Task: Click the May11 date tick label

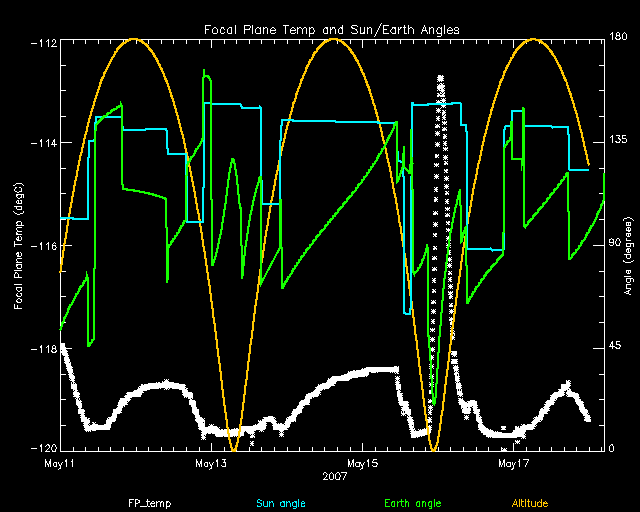Action: [x=61, y=464]
